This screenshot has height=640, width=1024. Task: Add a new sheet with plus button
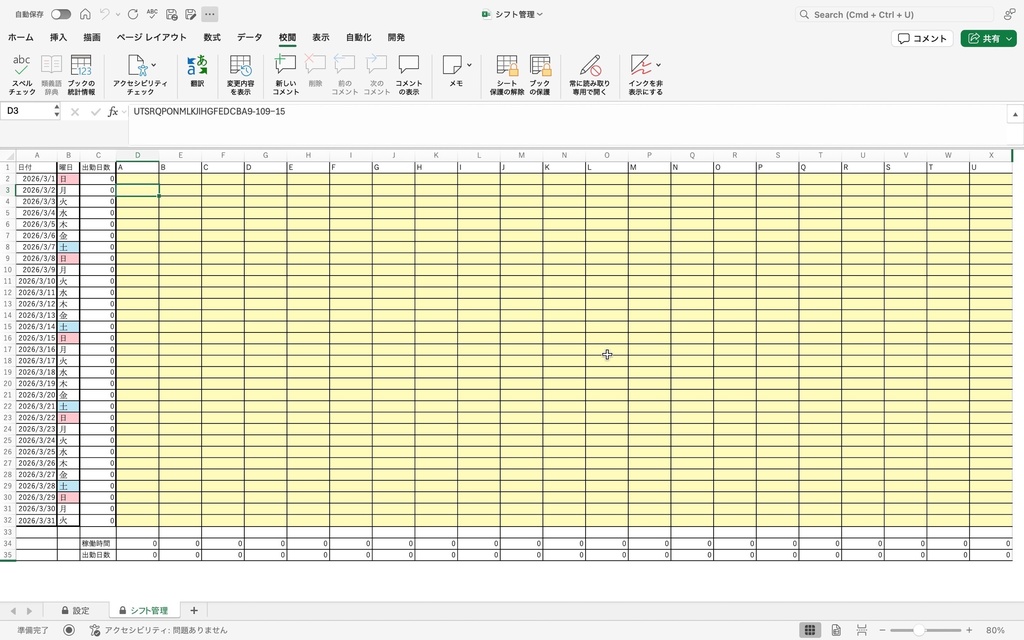tap(194, 611)
